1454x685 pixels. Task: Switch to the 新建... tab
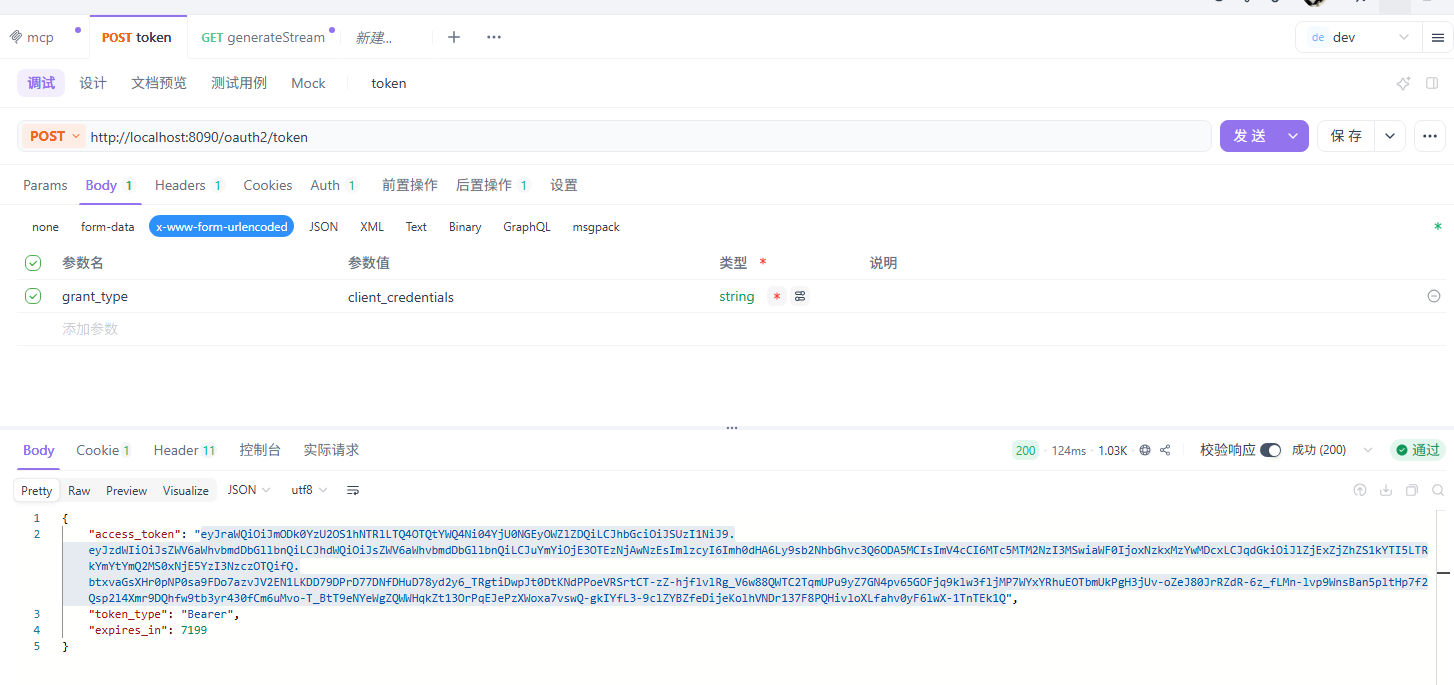coord(374,37)
